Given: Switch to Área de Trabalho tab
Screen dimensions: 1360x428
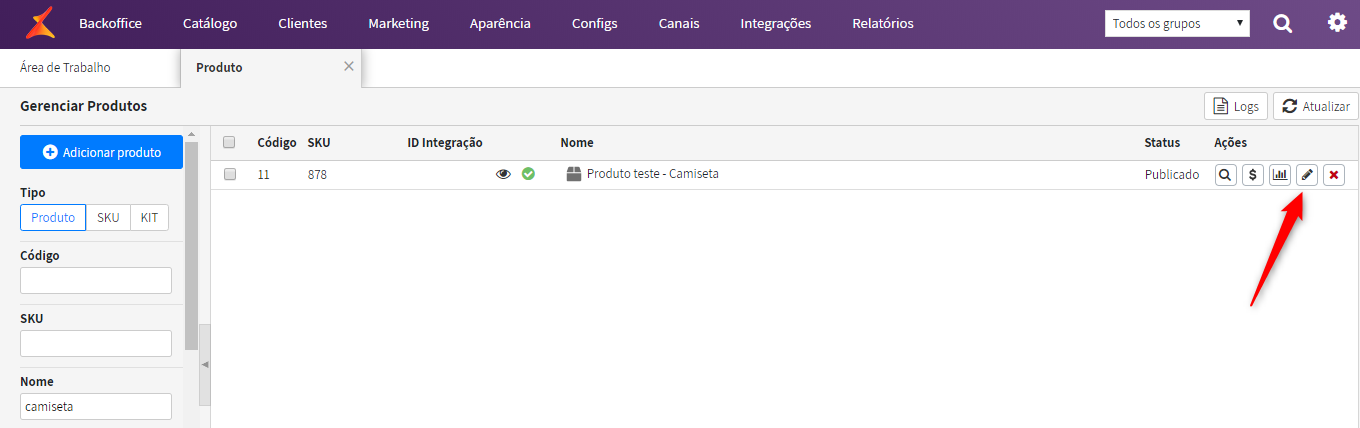Looking at the screenshot, I should [x=65, y=68].
